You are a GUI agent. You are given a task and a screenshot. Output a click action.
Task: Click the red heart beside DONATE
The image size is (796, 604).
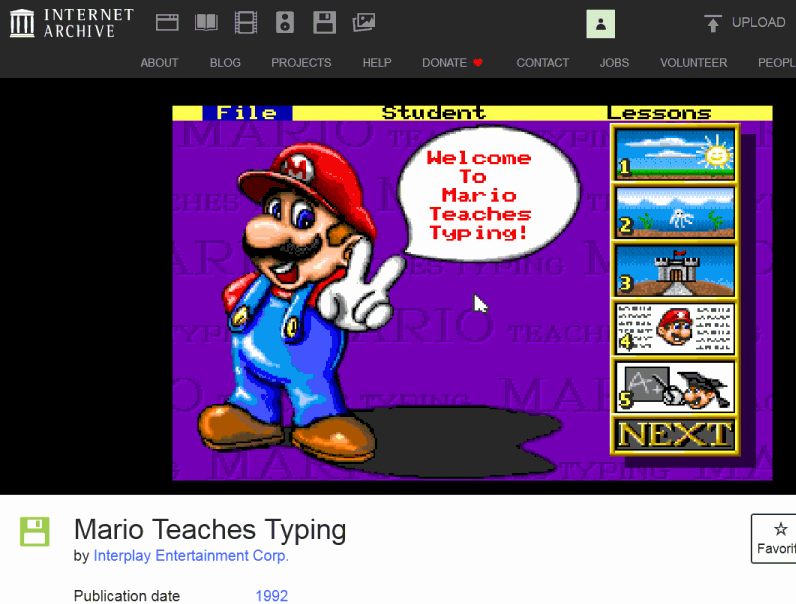pos(478,62)
